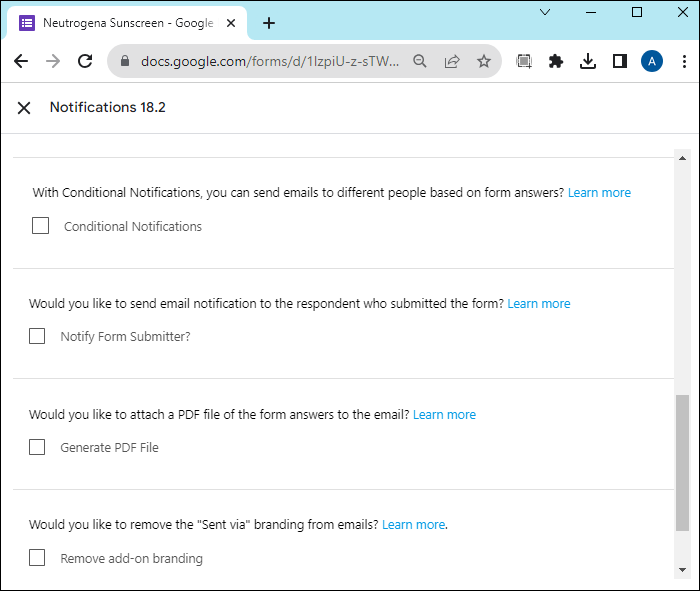The height and width of the screenshot is (591, 700).
Task: Share this page using the share icon
Action: pyautogui.click(x=452, y=62)
